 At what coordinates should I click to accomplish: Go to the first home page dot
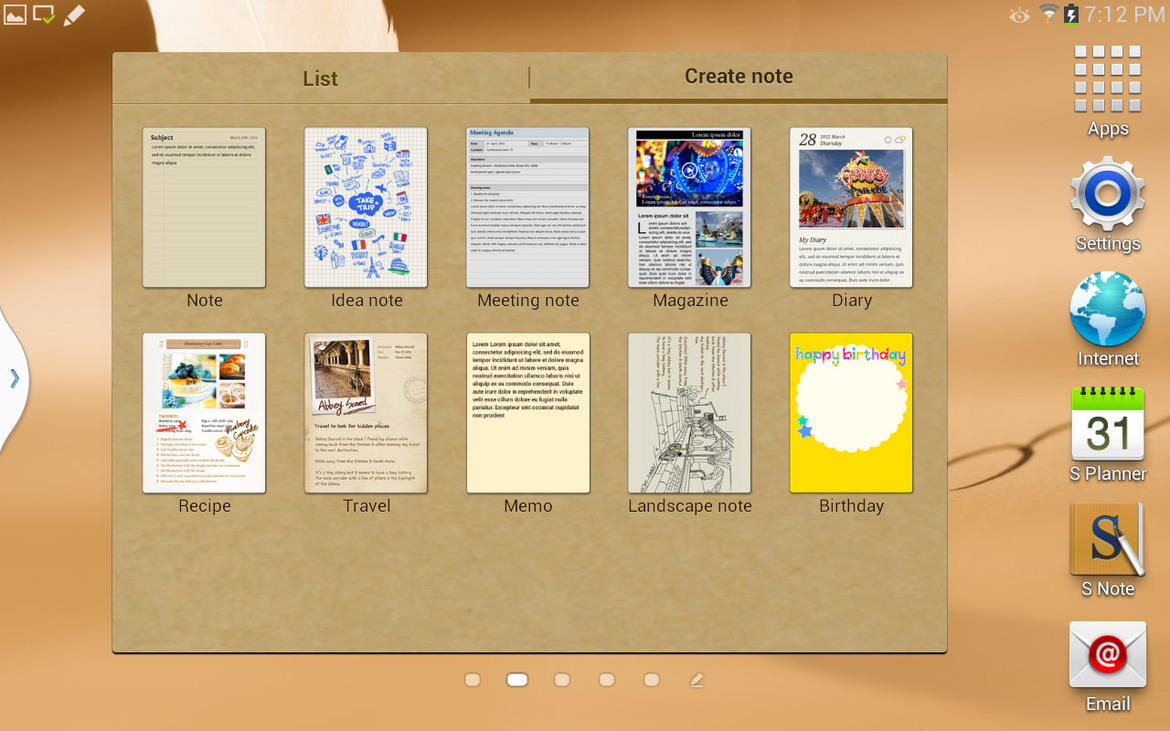click(472, 680)
